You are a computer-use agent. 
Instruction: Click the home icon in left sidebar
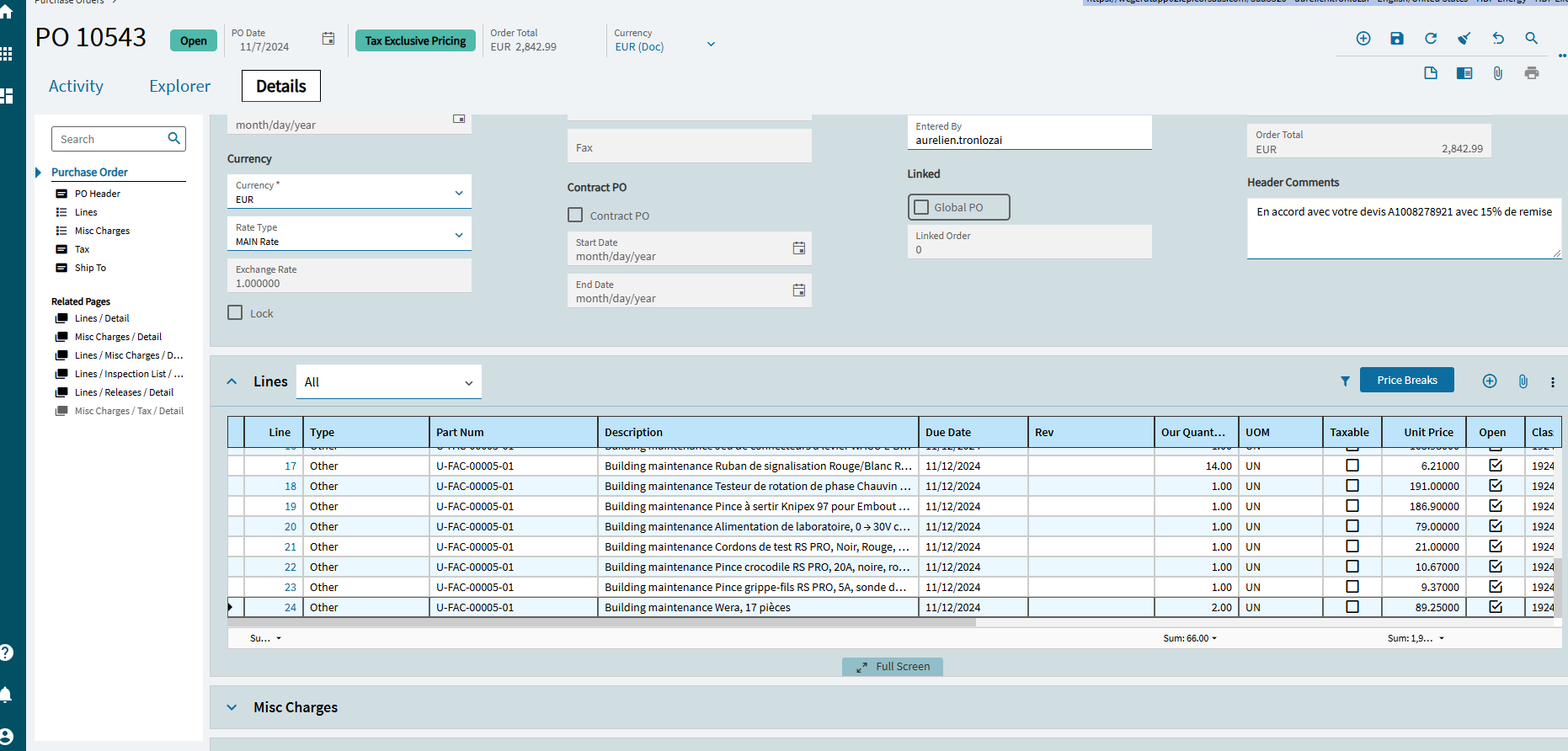(x=7, y=12)
